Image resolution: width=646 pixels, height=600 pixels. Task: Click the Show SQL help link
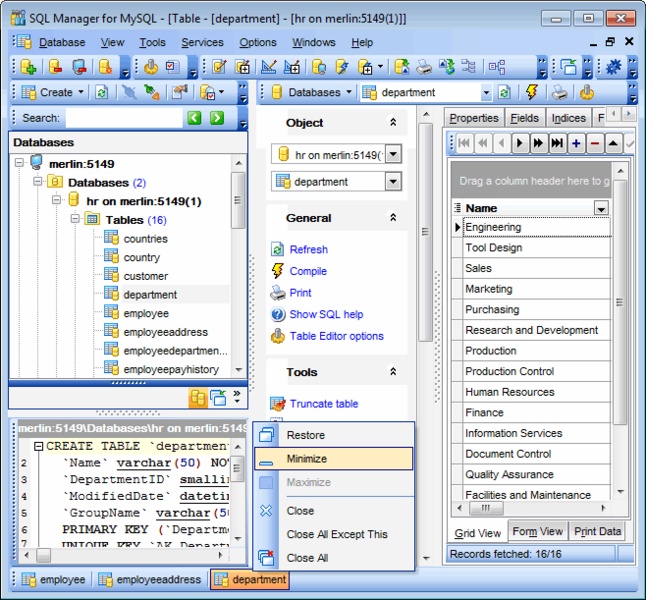326,314
